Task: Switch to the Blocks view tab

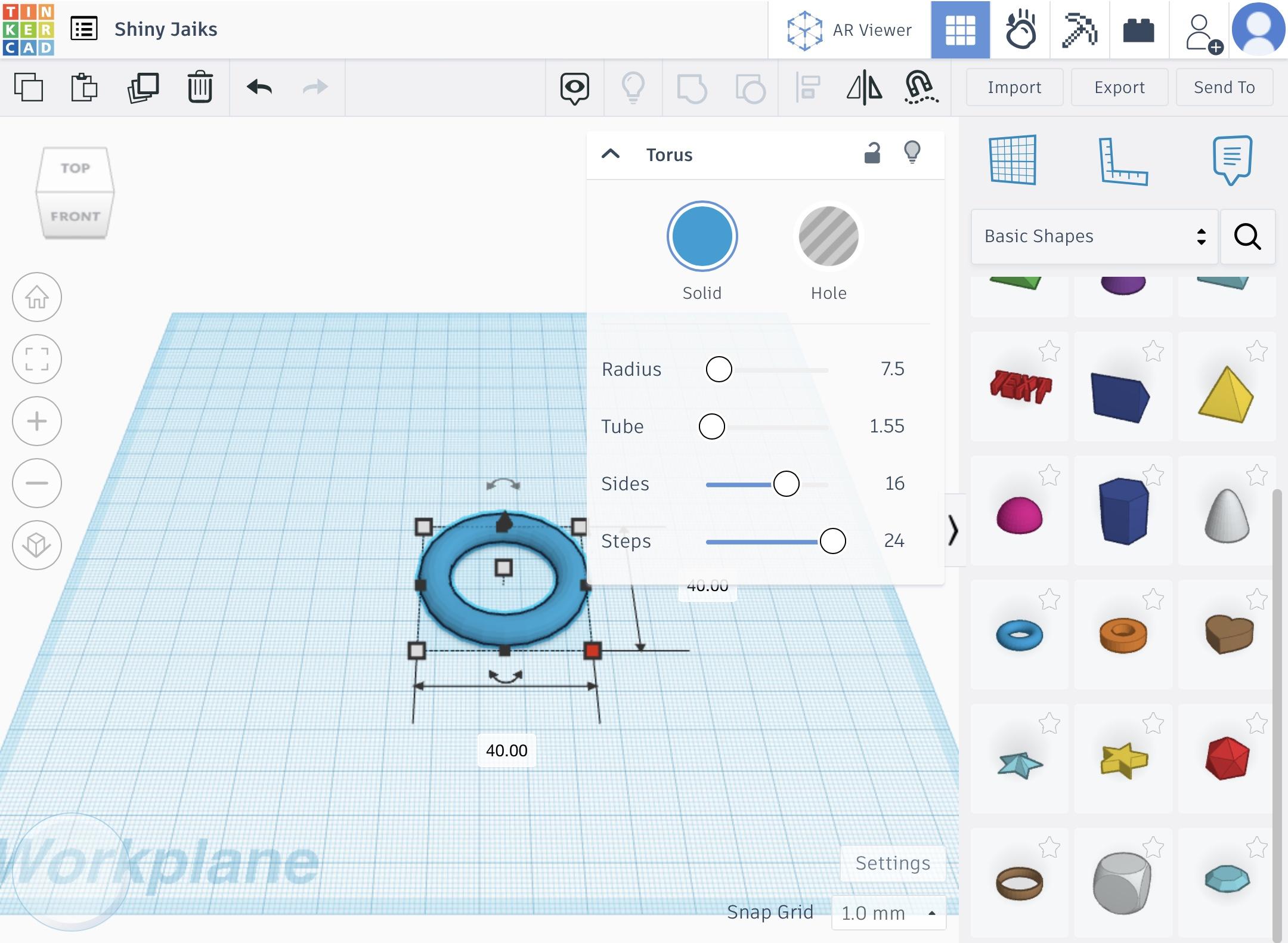Action: tap(1079, 30)
